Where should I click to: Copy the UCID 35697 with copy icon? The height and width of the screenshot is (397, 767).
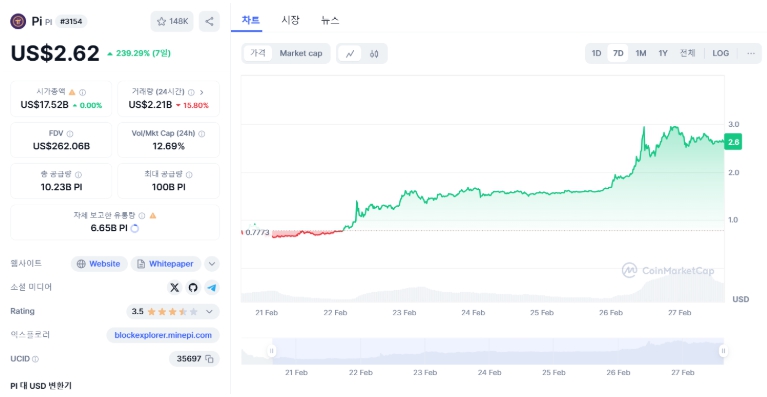pyautogui.click(x=209, y=359)
